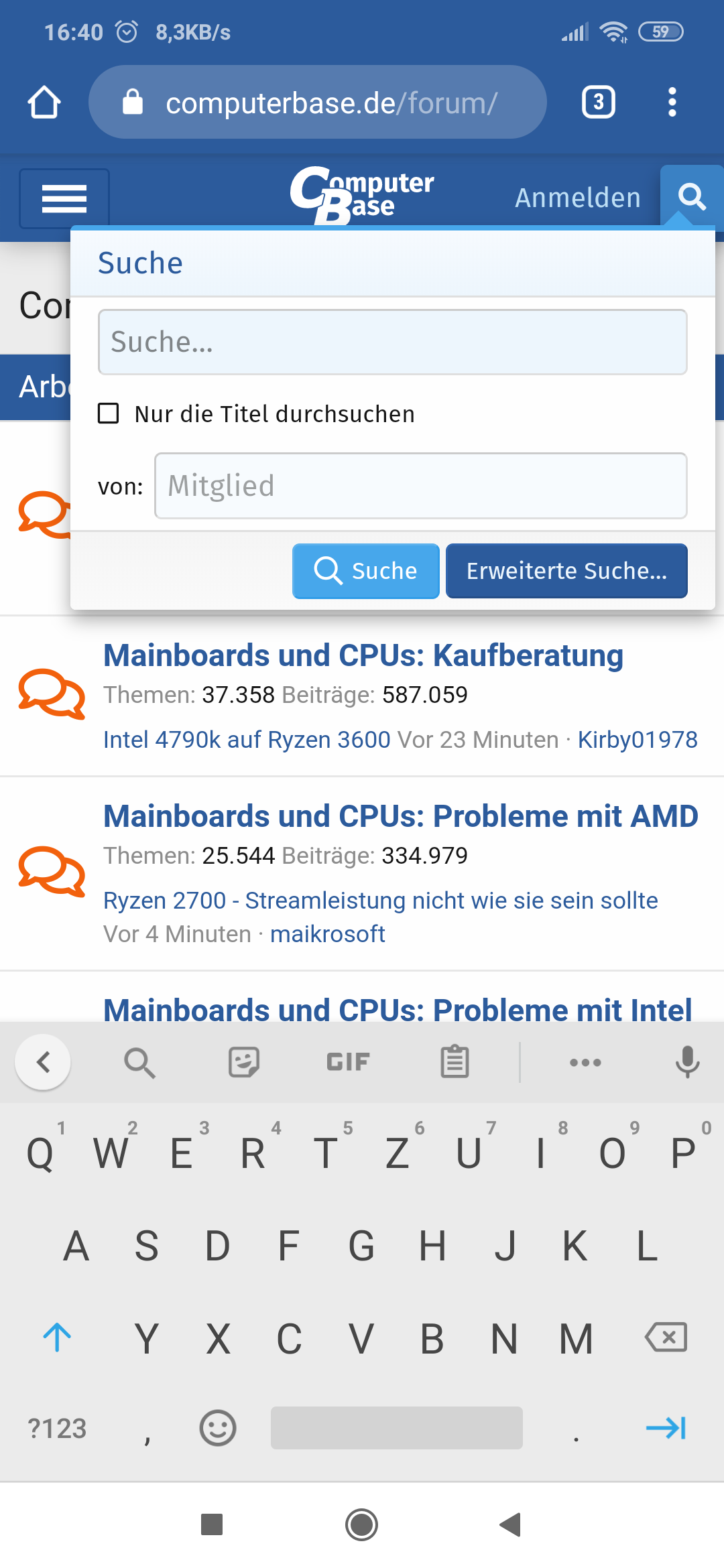The width and height of the screenshot is (724, 1568).
Task: Collapse keyboard toolbar with back chevron
Action: pos(43,1062)
